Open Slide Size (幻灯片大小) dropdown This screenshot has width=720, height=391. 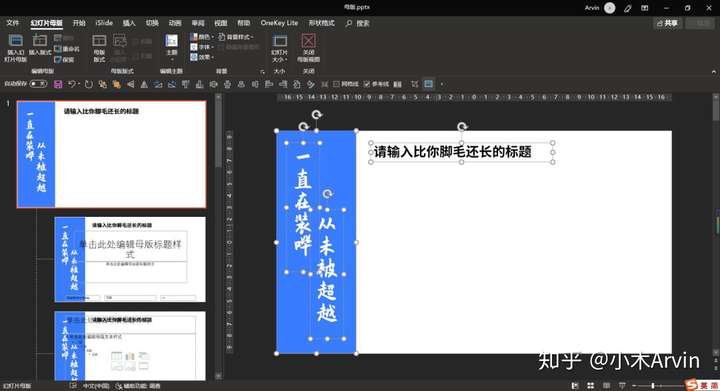pyautogui.click(x=280, y=48)
